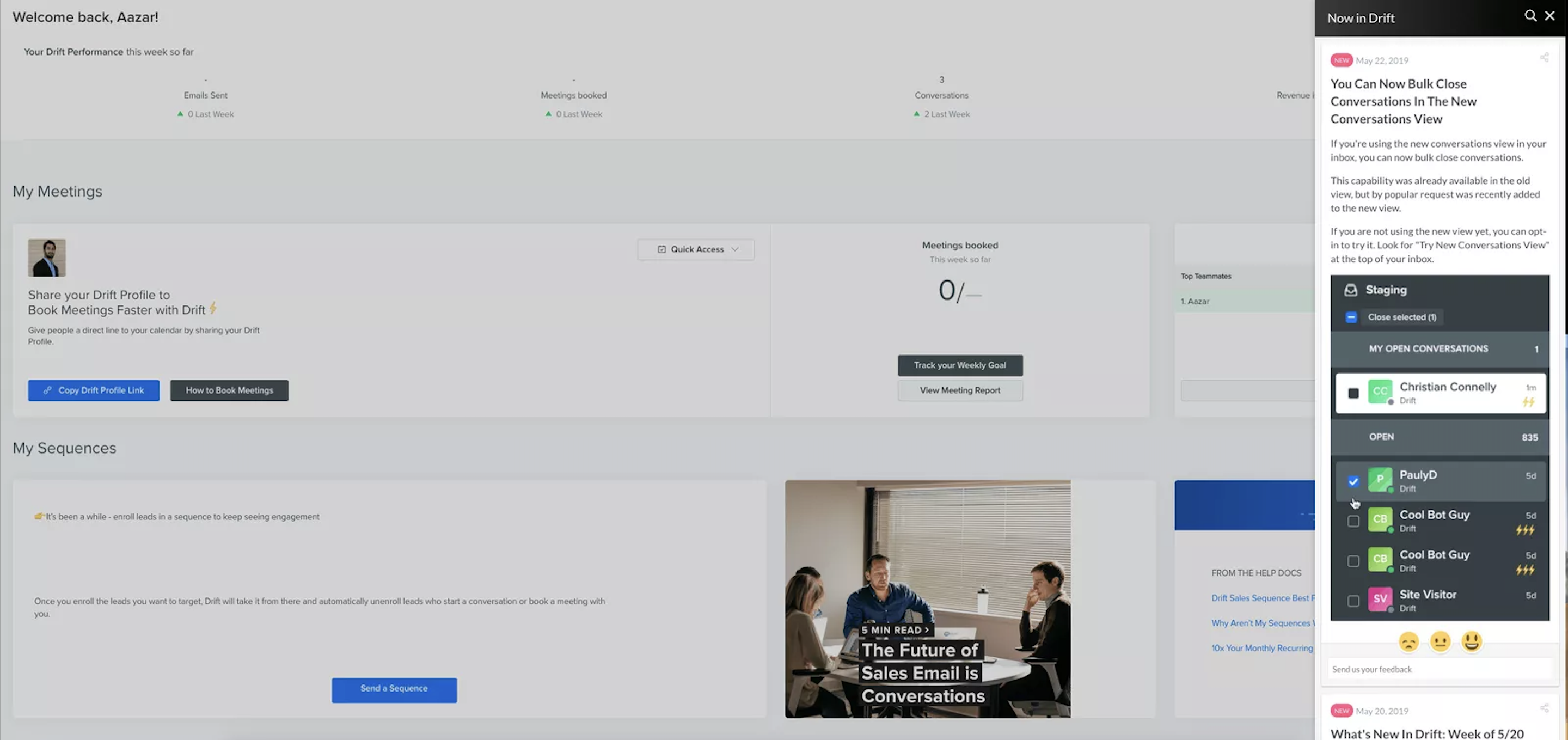
Task: Open What's New In Drift Week of 5/20
Action: [1427, 734]
